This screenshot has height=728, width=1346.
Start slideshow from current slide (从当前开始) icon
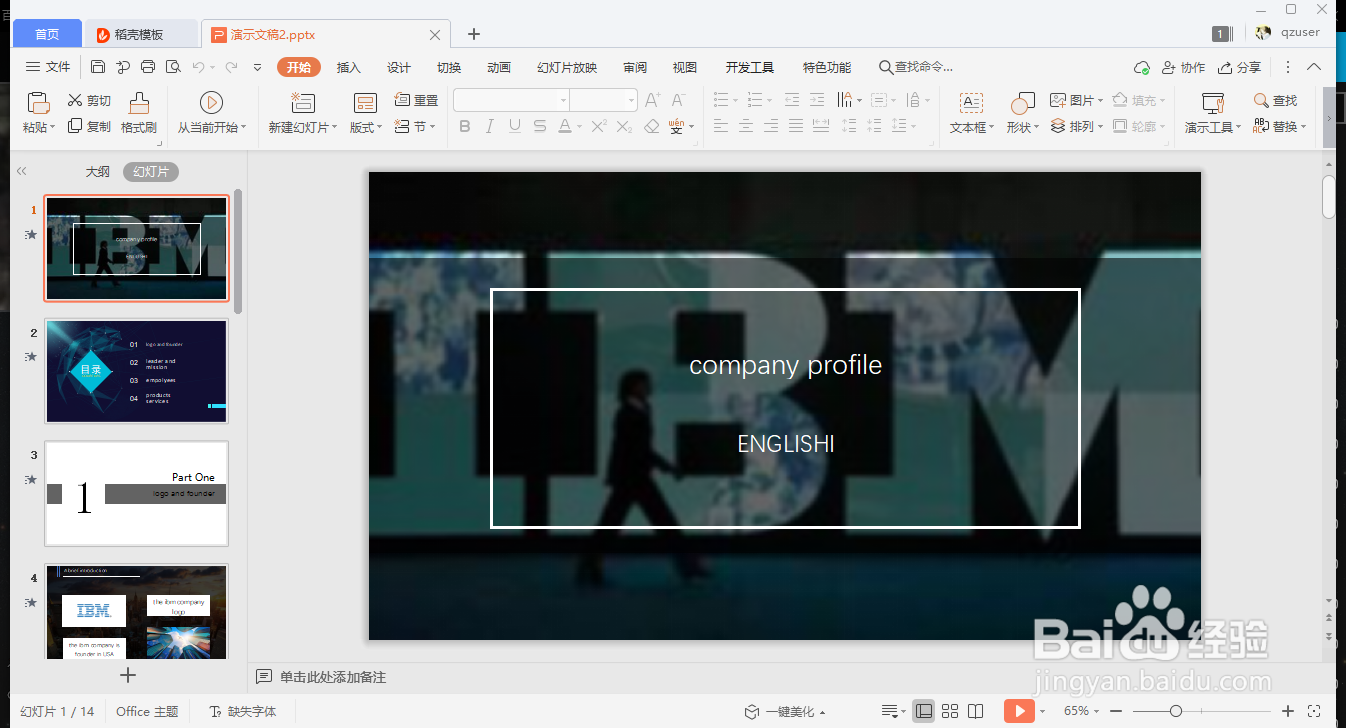(211, 102)
